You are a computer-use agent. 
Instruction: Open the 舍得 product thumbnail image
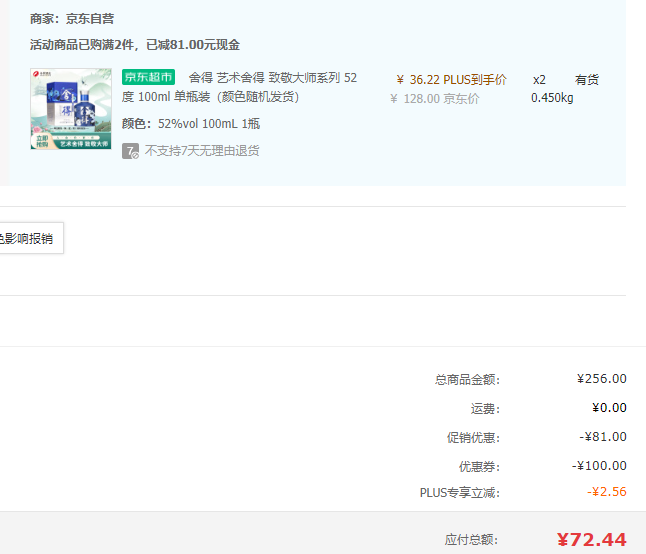pyautogui.click(x=71, y=109)
